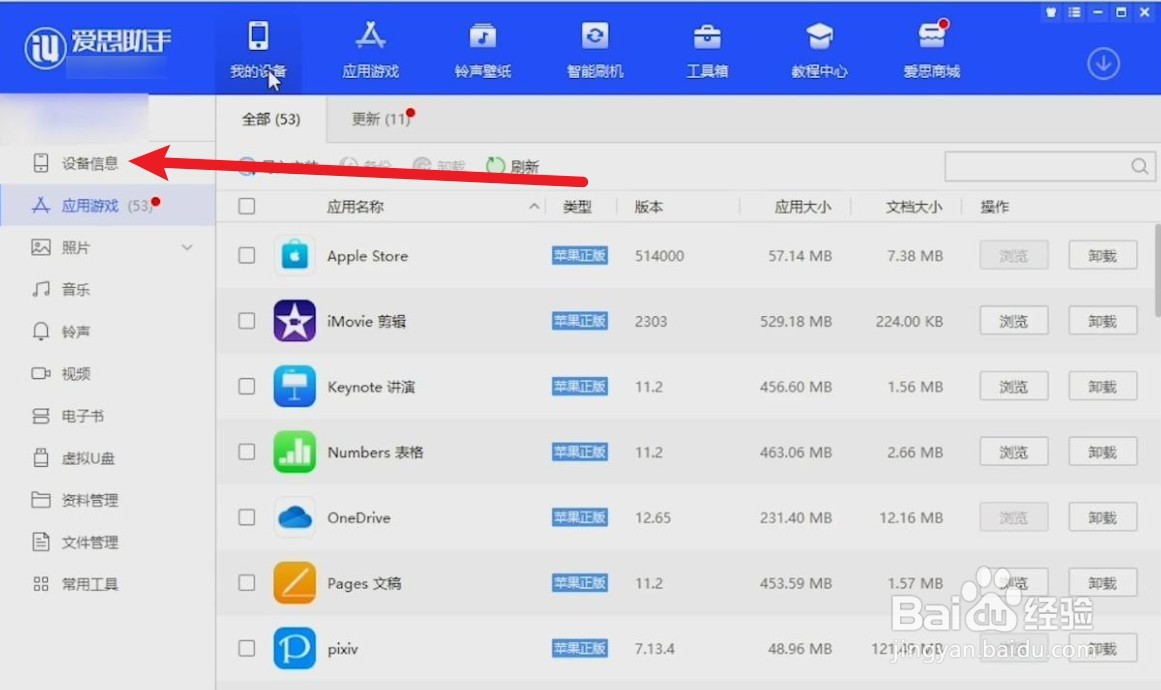This screenshot has width=1161, height=690.
Task: Open 铃声壁纸 in the top bar
Action: click(483, 49)
